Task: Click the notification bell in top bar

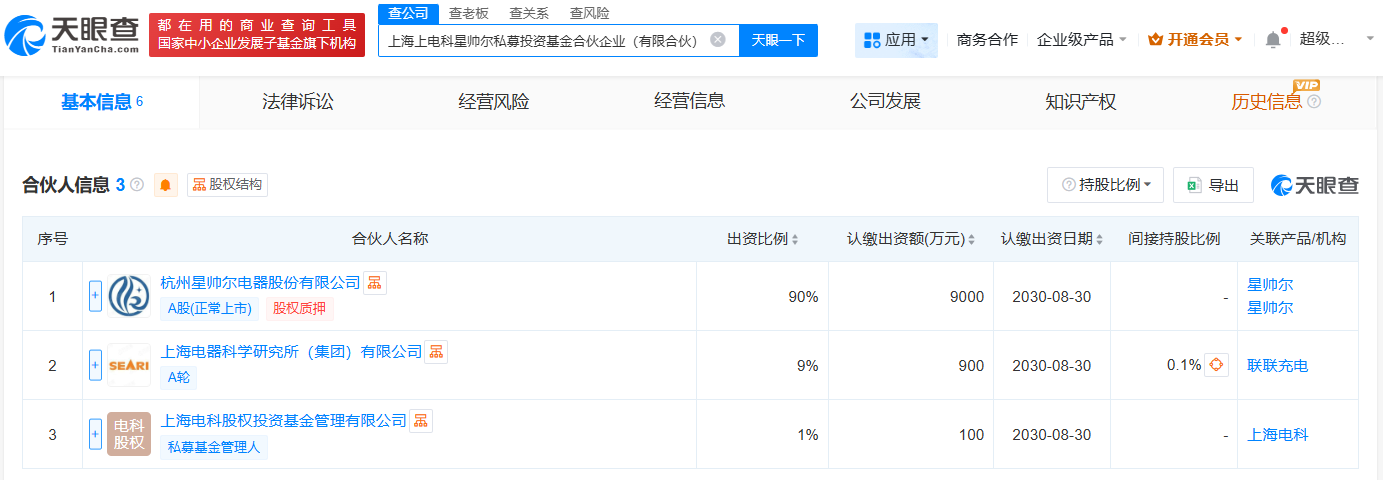Action: click(1273, 40)
